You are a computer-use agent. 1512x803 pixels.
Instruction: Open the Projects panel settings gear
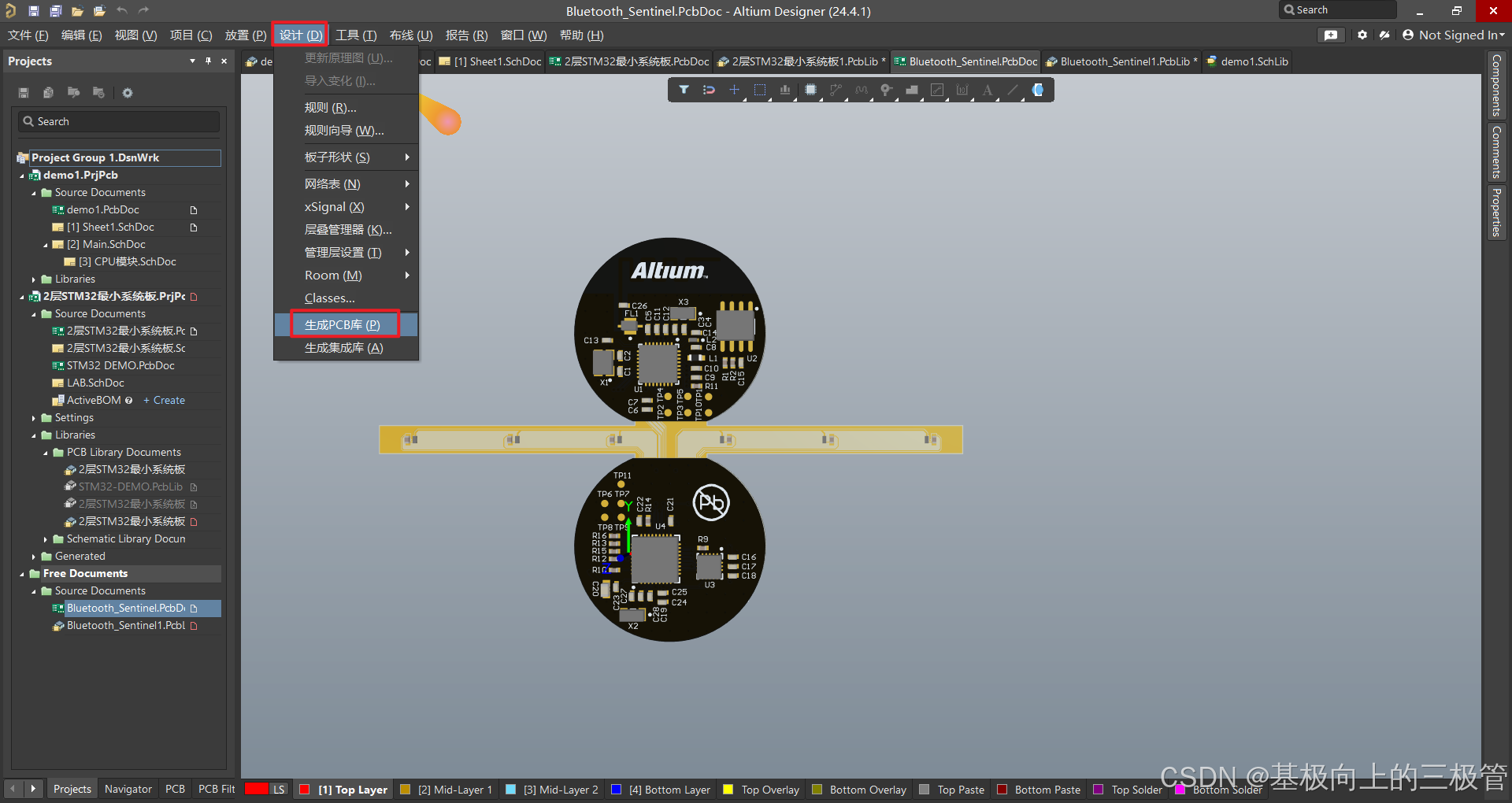click(x=128, y=93)
